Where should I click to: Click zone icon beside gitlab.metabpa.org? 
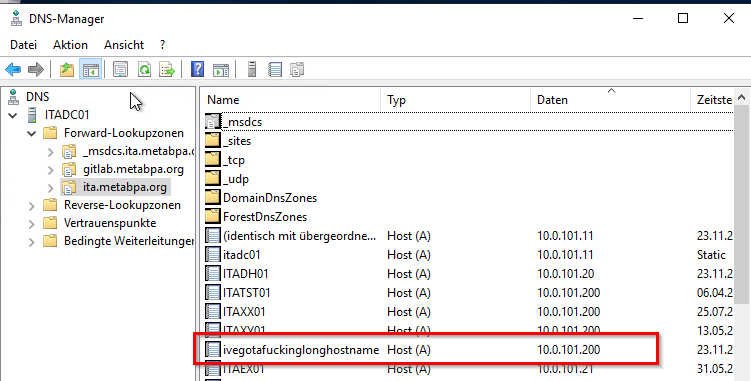(x=69, y=169)
